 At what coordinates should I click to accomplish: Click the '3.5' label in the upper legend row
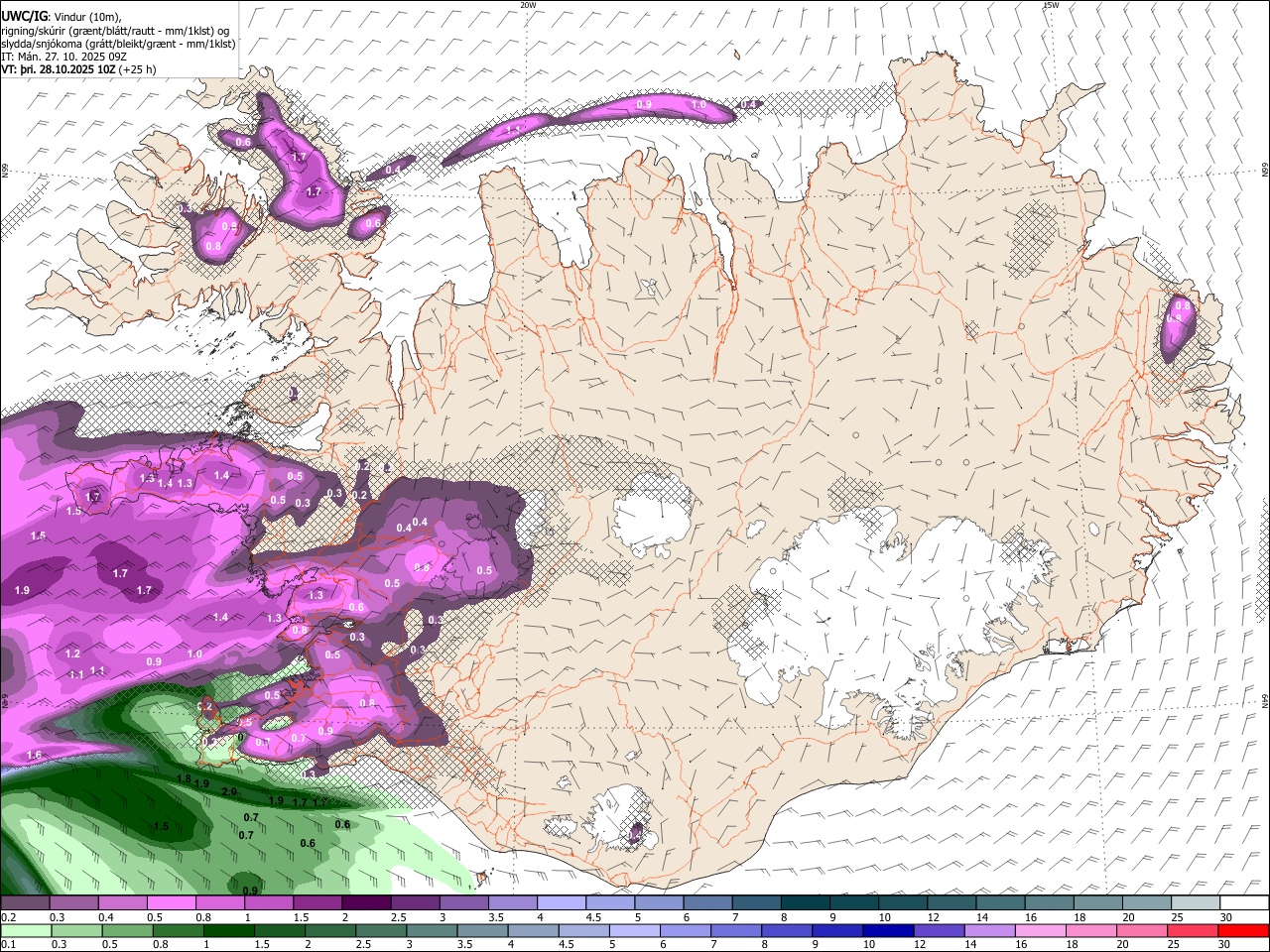coord(496,917)
